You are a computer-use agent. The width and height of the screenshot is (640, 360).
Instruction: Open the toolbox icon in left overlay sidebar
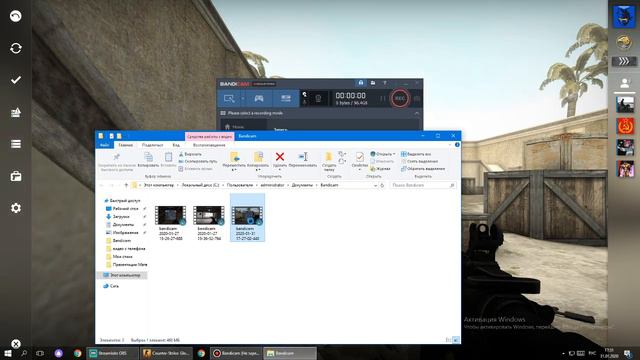click(16, 176)
